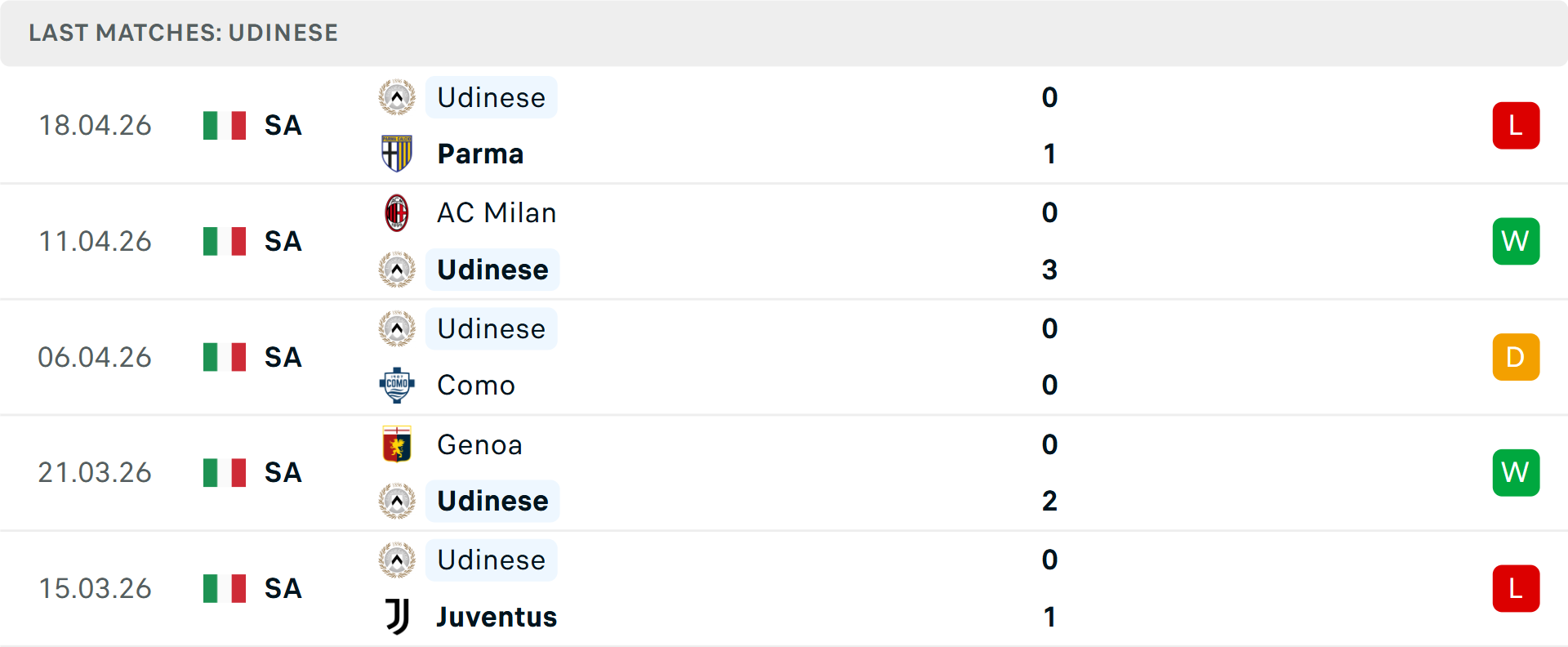Click Udinese crest in the Parma match
The image size is (1568, 647).
pos(397,98)
